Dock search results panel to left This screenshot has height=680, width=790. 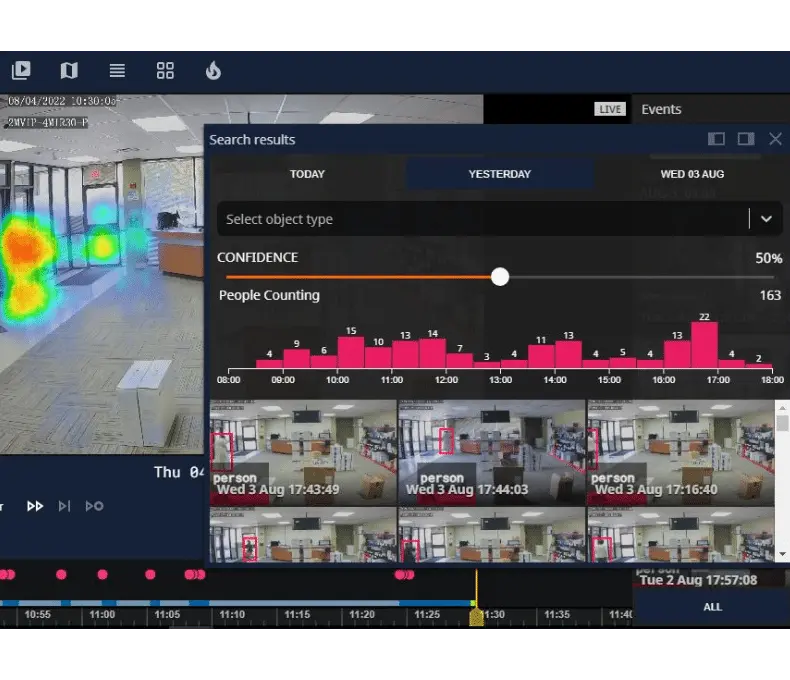716,139
